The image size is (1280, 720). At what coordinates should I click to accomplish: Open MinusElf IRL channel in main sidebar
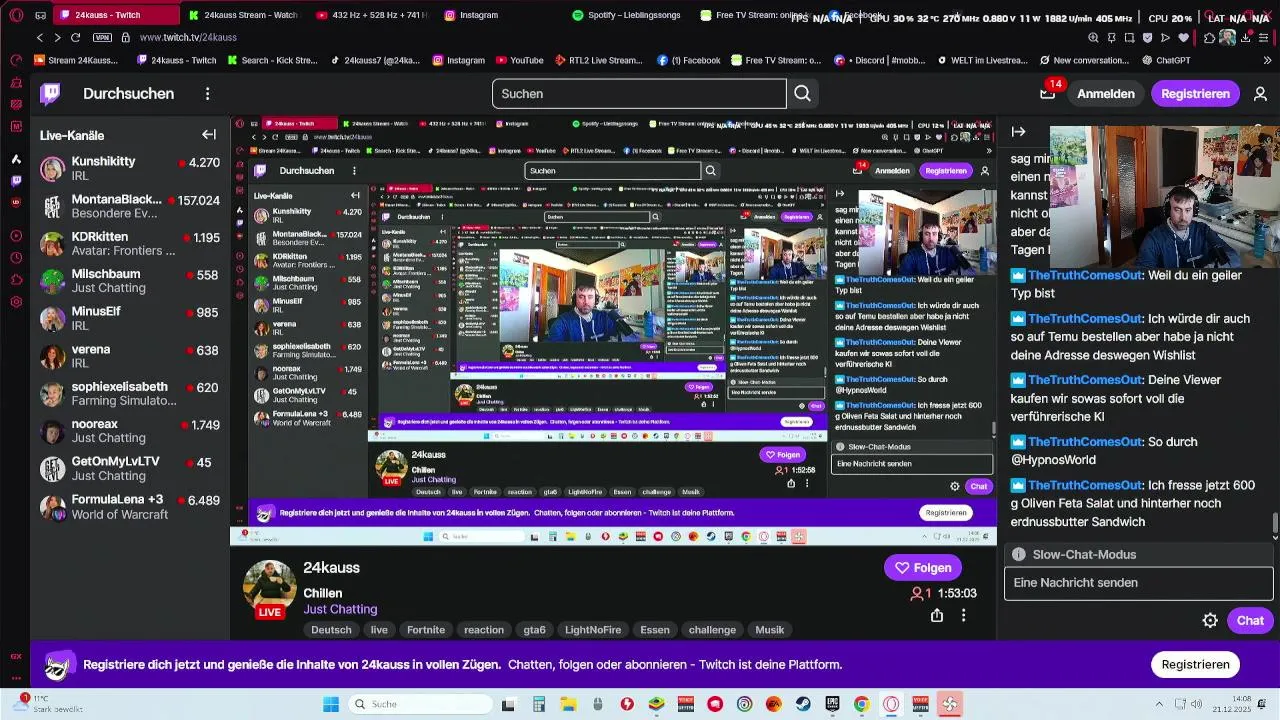point(130,318)
